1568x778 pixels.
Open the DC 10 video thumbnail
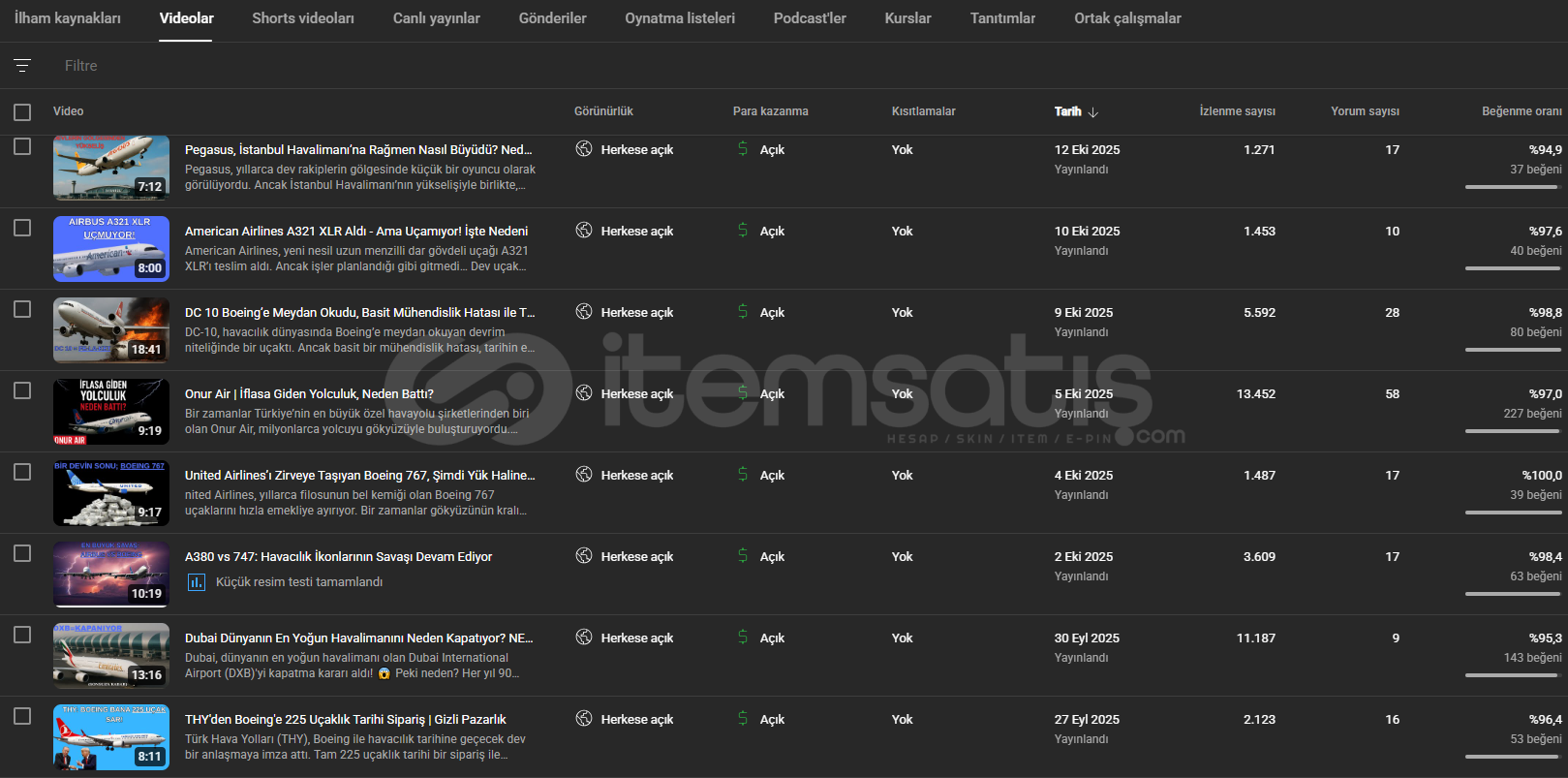(x=111, y=329)
